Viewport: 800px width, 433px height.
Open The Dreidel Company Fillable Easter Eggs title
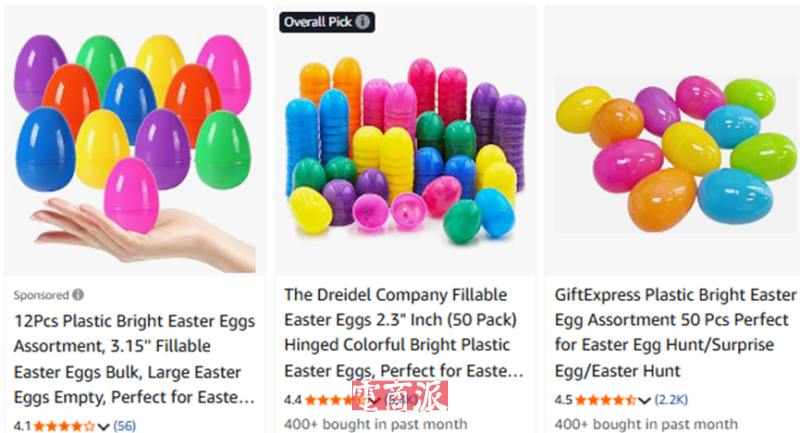pos(404,333)
